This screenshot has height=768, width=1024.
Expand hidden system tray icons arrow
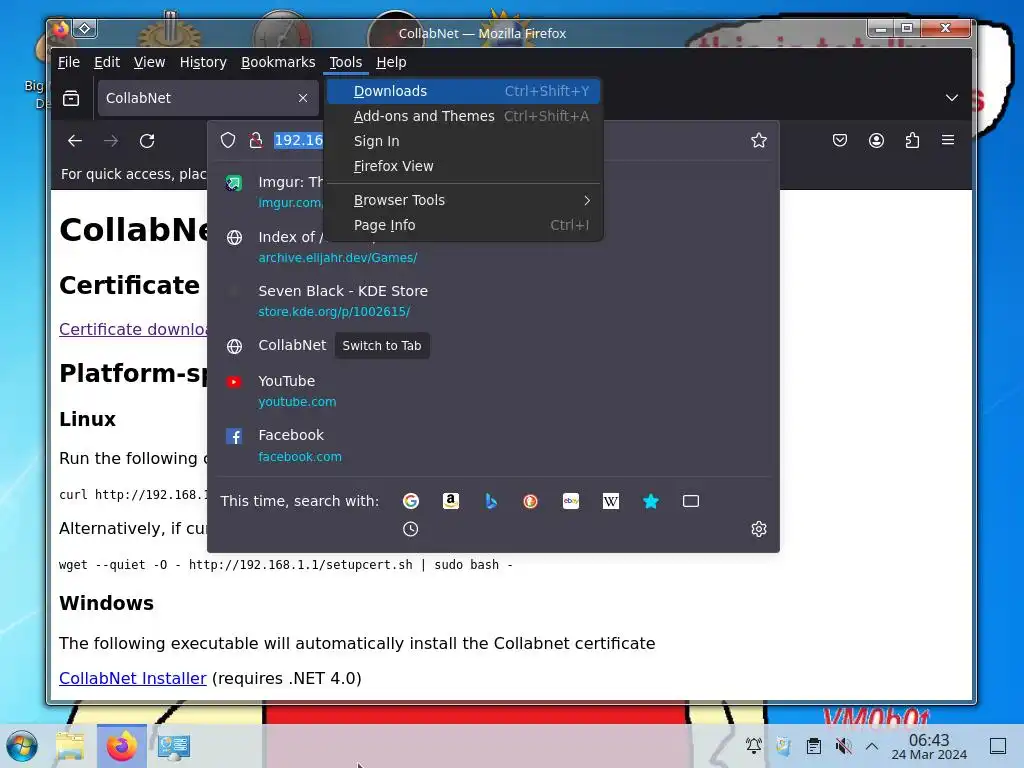click(872, 746)
